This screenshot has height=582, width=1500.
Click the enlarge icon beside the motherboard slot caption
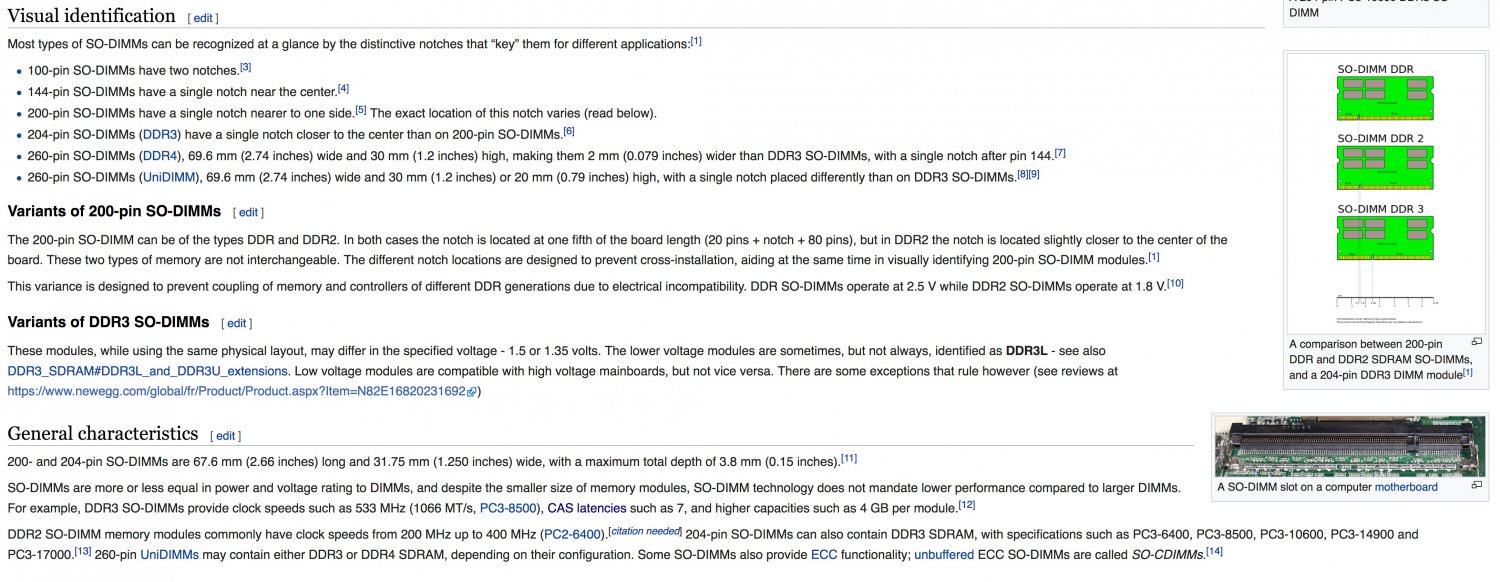1476,486
